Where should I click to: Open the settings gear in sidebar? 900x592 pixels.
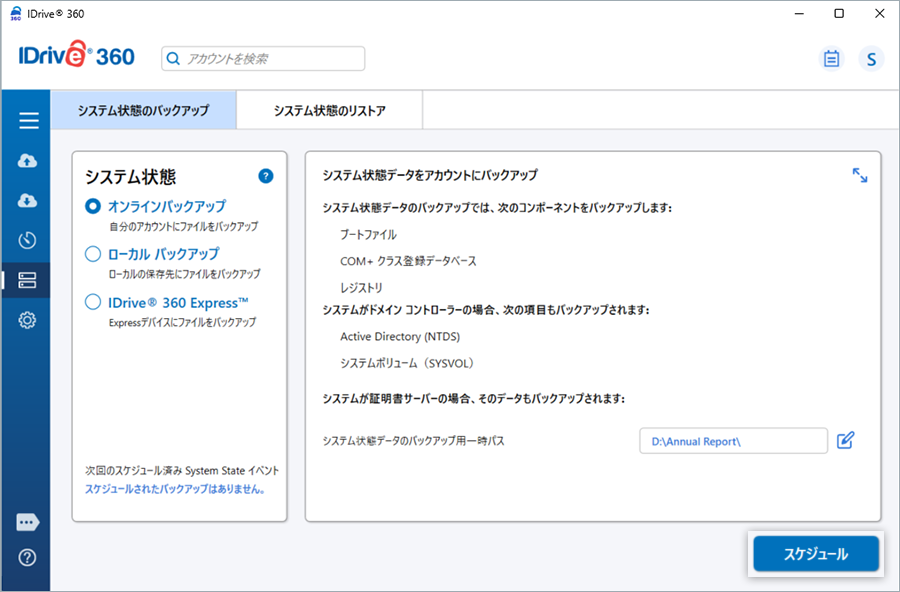(28, 320)
